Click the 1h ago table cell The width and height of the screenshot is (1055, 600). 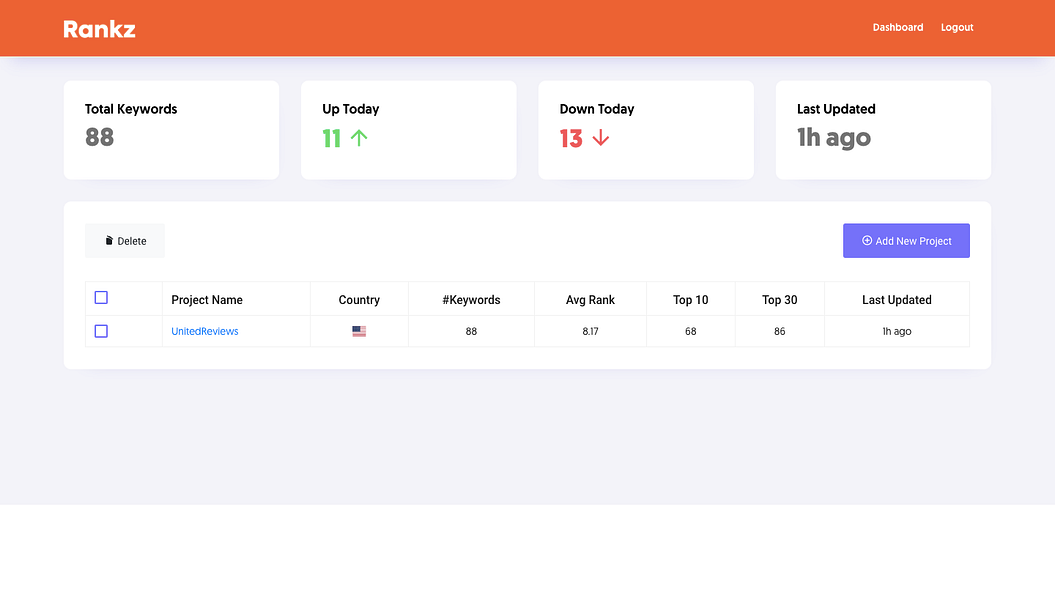tap(897, 331)
